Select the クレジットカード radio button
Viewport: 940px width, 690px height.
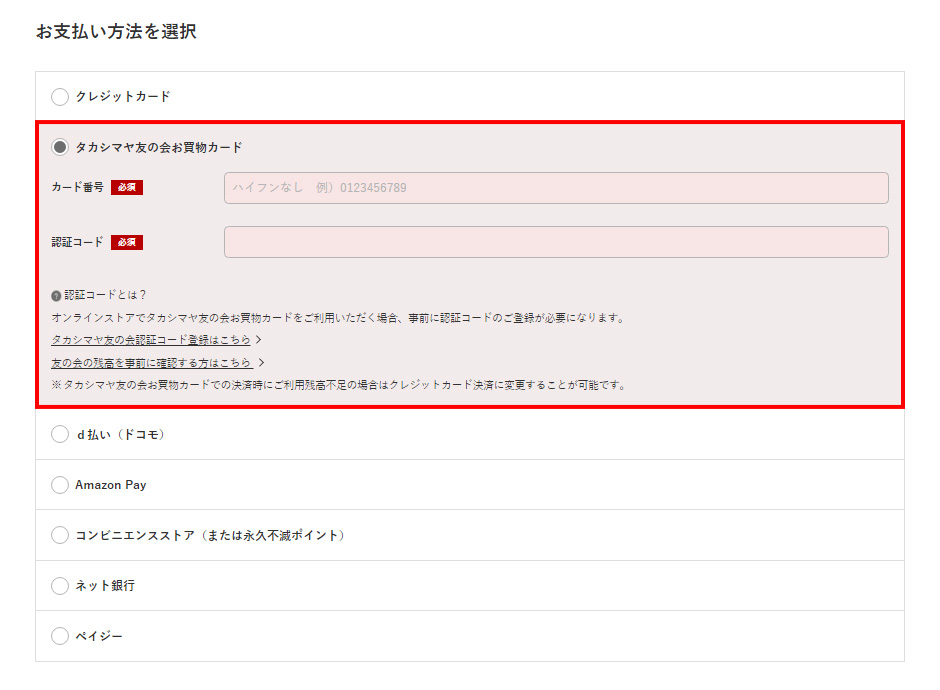point(60,97)
